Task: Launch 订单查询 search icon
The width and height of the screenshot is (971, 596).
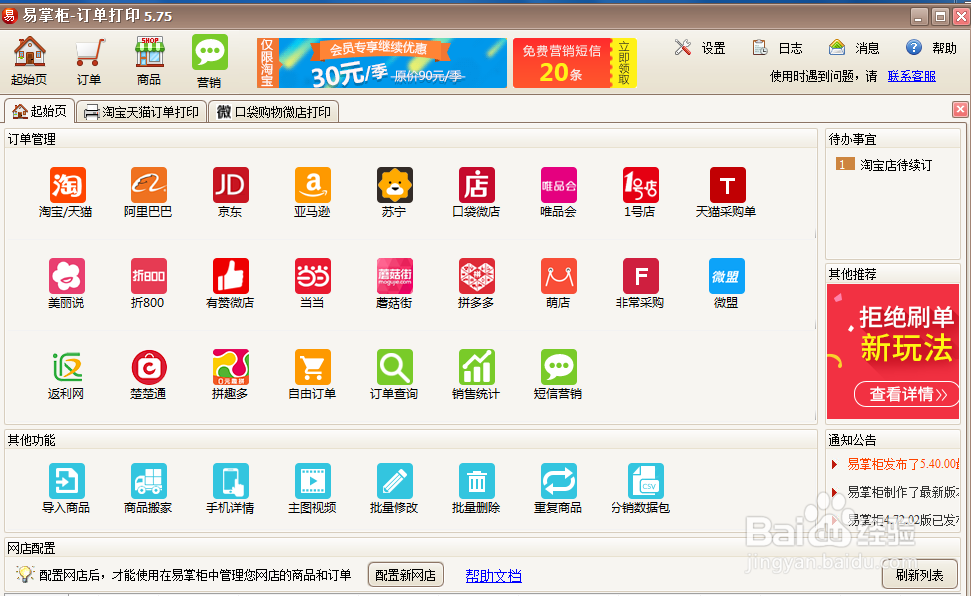Action: (x=394, y=367)
